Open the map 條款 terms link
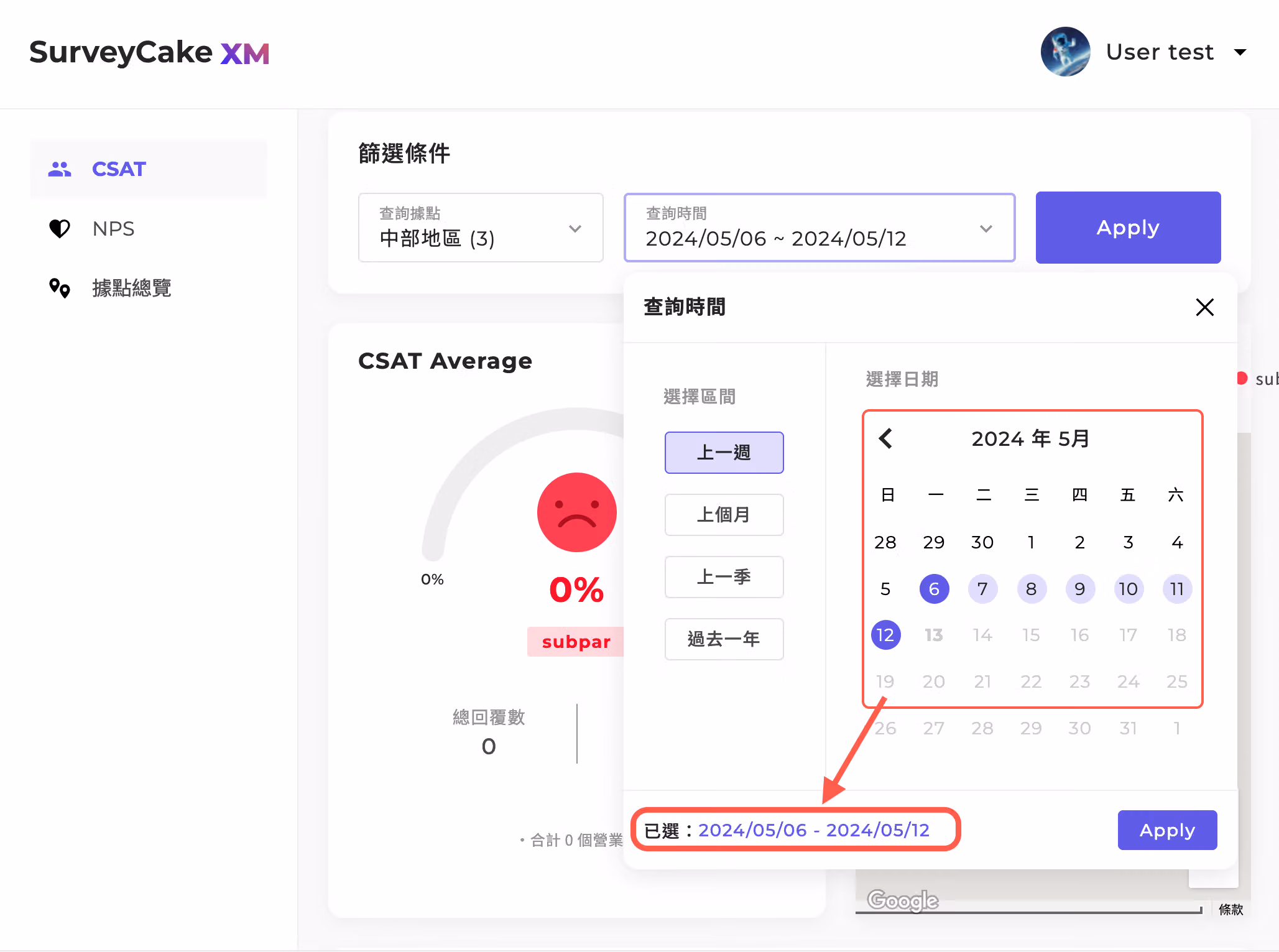Viewport: 1279px width, 952px height. (1231, 909)
